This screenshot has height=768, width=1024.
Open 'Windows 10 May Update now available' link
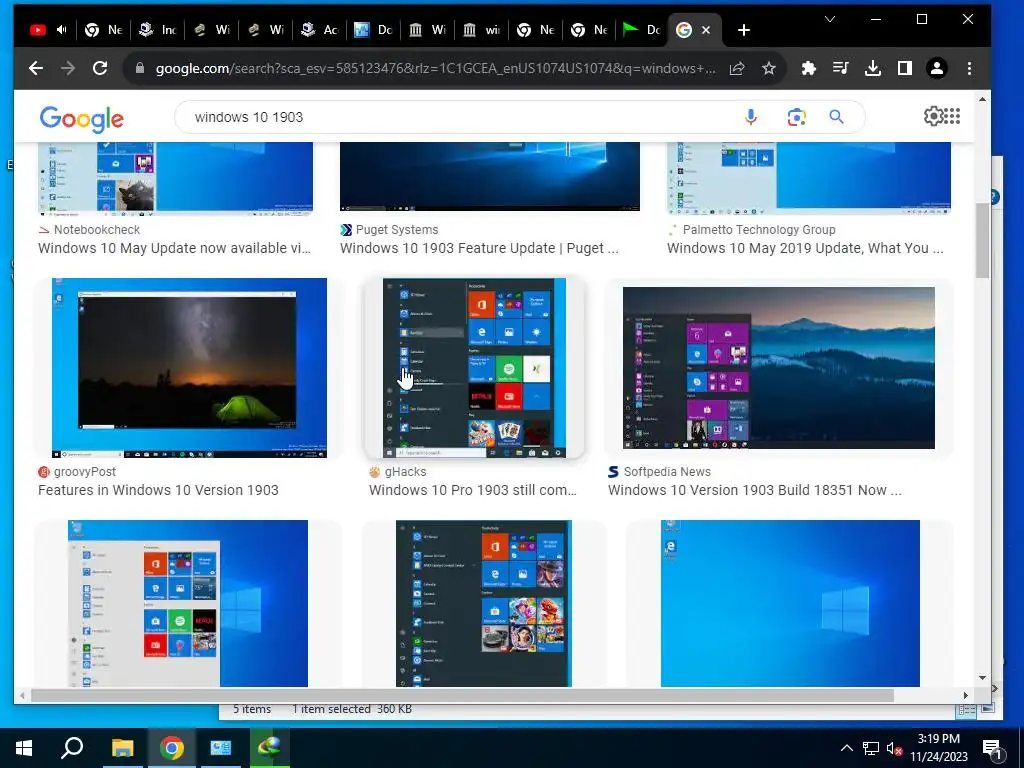(174, 248)
